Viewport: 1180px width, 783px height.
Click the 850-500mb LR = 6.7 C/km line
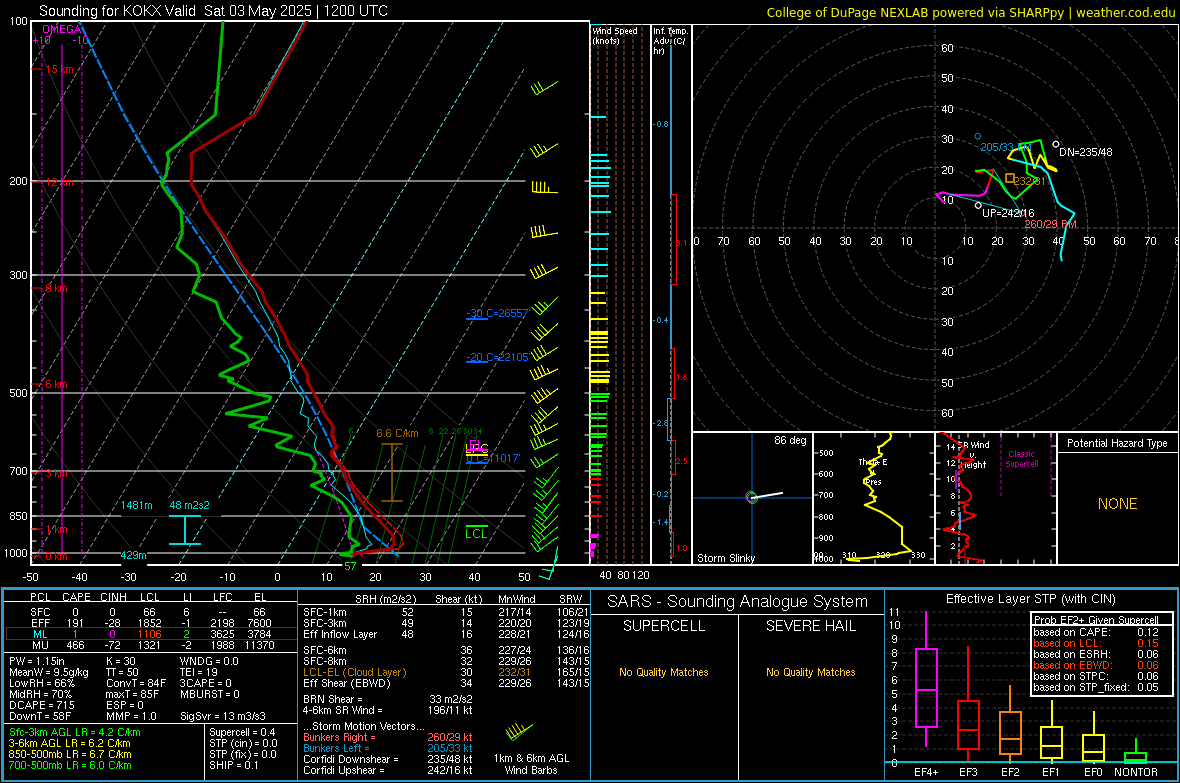[x=70, y=754]
